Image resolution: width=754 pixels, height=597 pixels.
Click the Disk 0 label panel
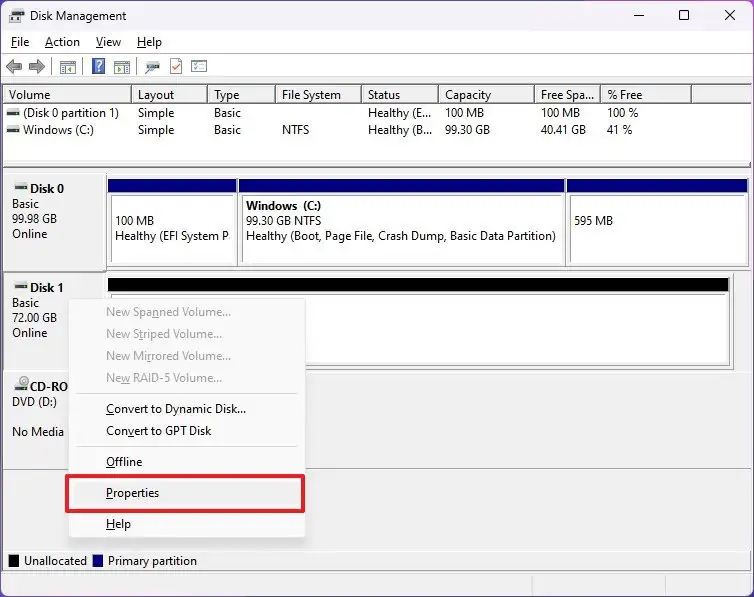coord(54,220)
